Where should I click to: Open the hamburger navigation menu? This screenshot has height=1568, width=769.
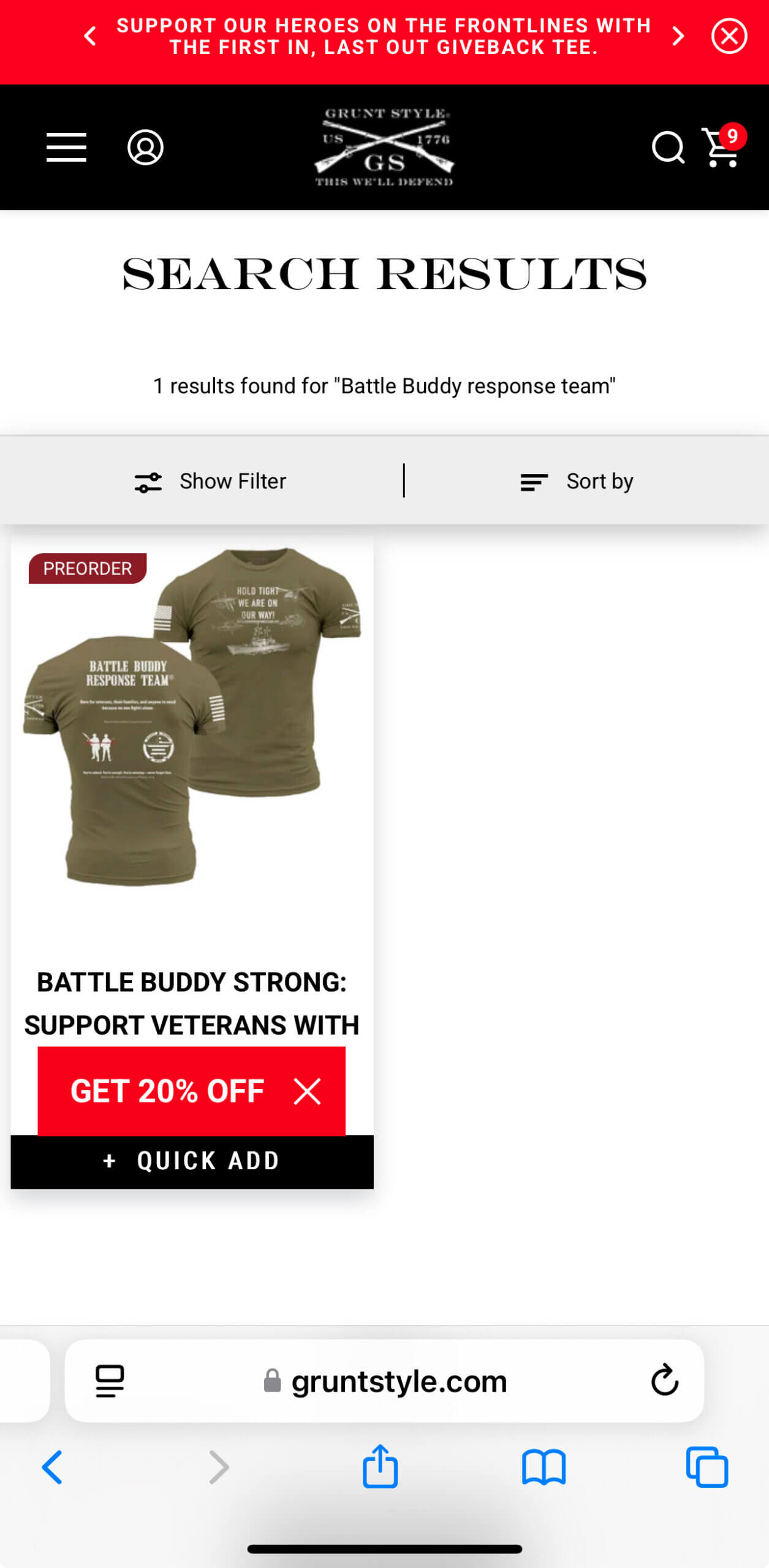(x=66, y=147)
